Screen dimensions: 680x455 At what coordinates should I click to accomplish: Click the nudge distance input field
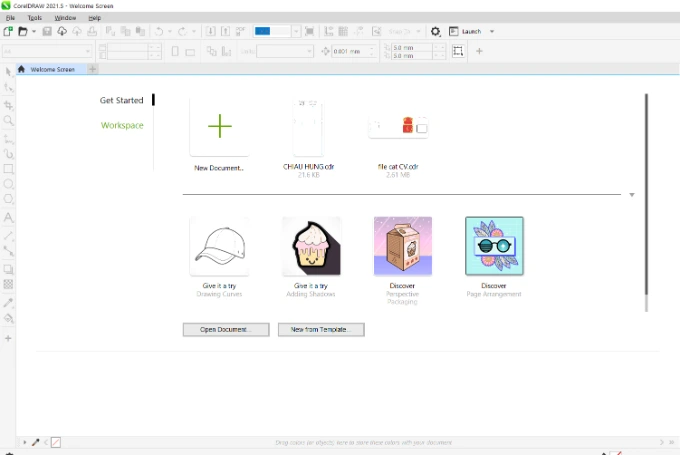click(x=350, y=51)
